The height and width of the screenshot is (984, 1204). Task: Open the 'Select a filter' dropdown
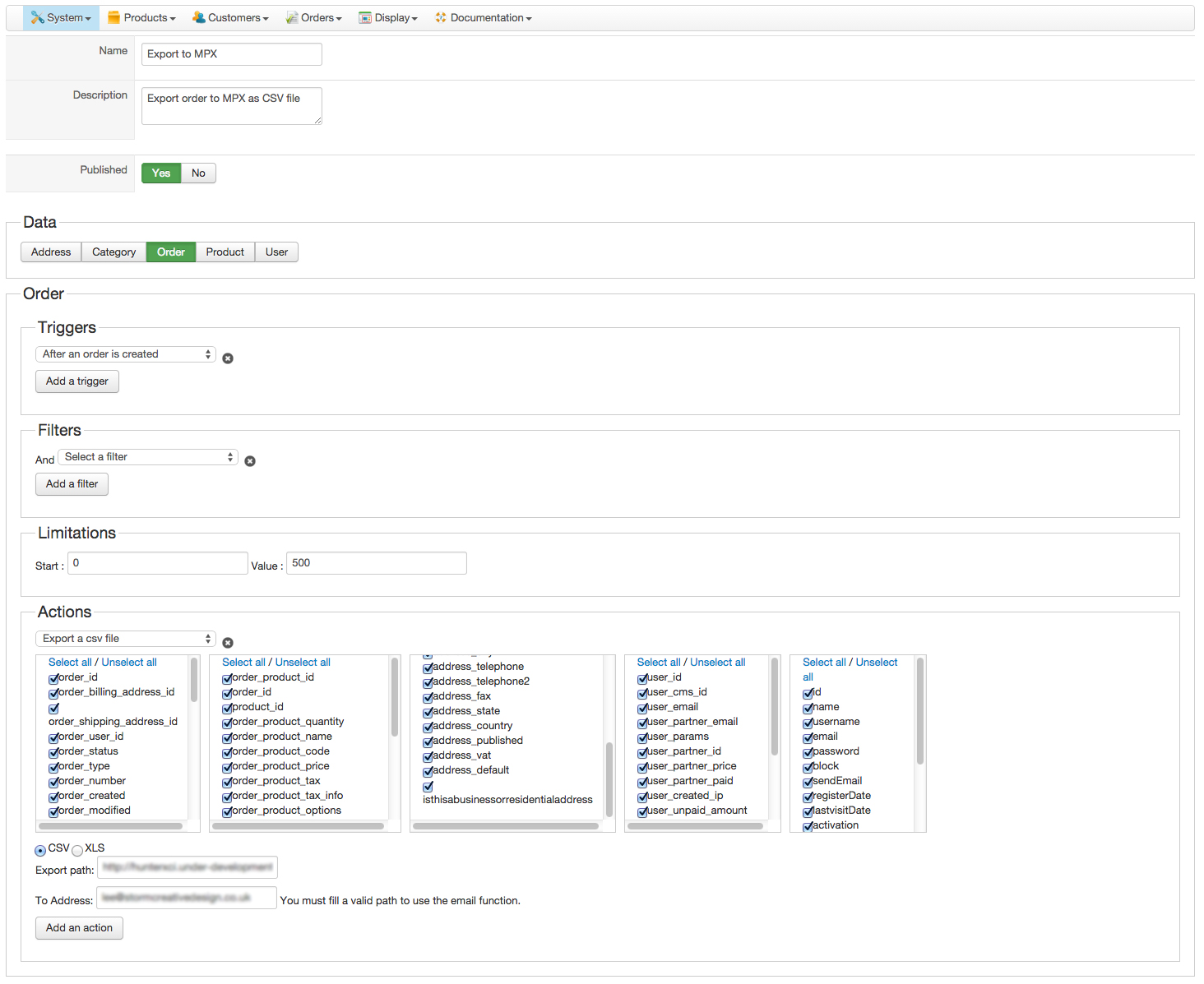[148, 457]
